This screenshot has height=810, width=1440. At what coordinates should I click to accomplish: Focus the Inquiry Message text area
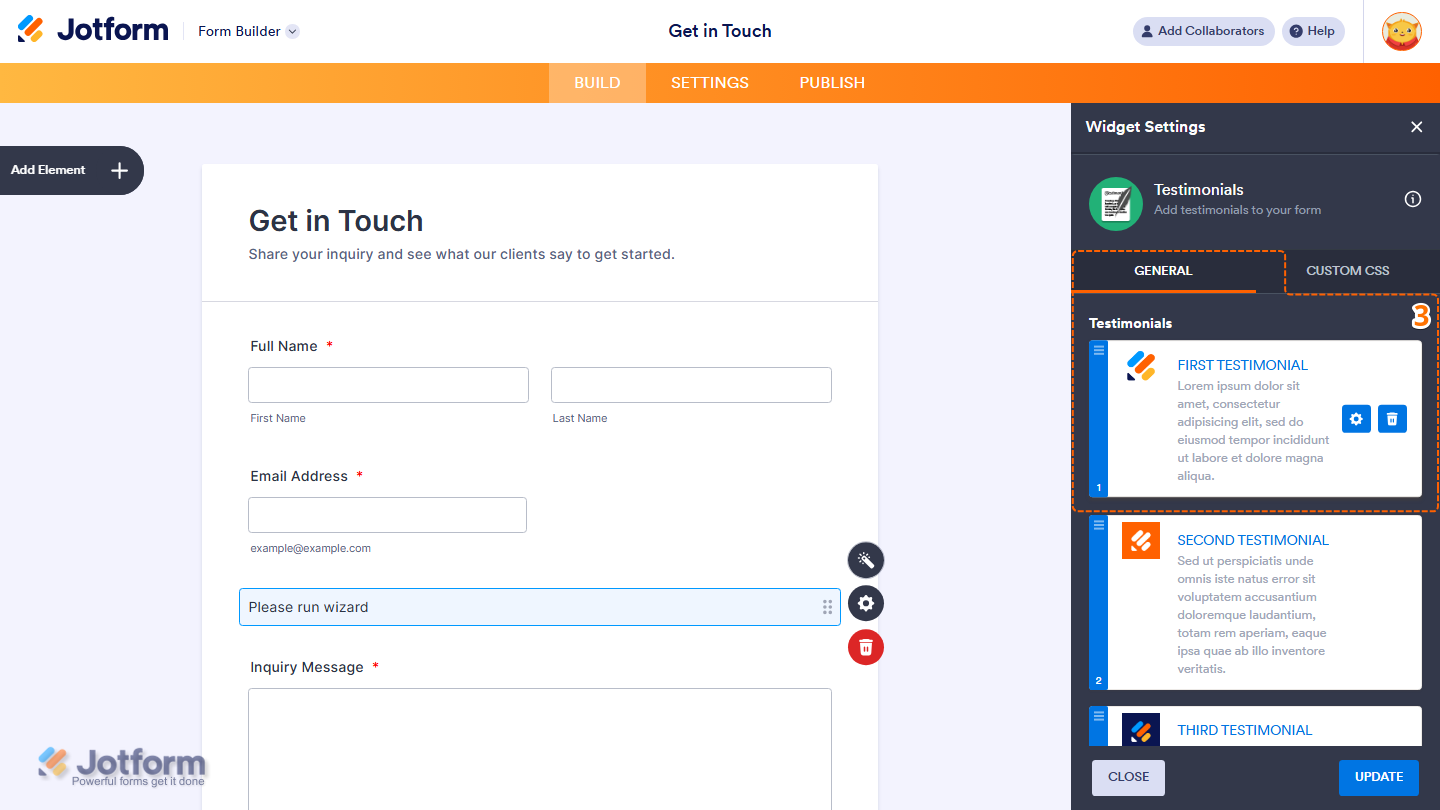(x=540, y=749)
